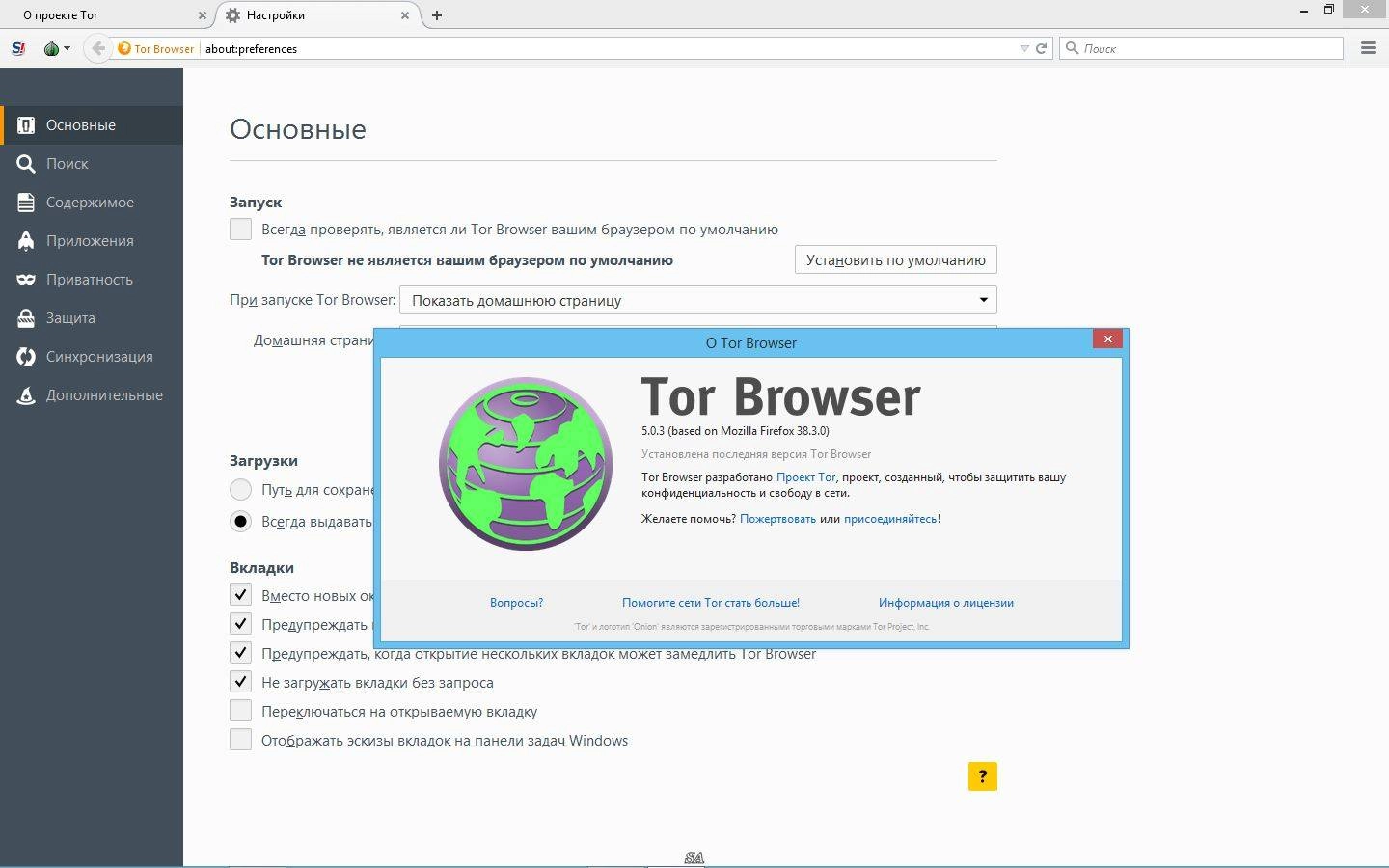
Task: Open the Приложения preferences section
Action: point(92,241)
